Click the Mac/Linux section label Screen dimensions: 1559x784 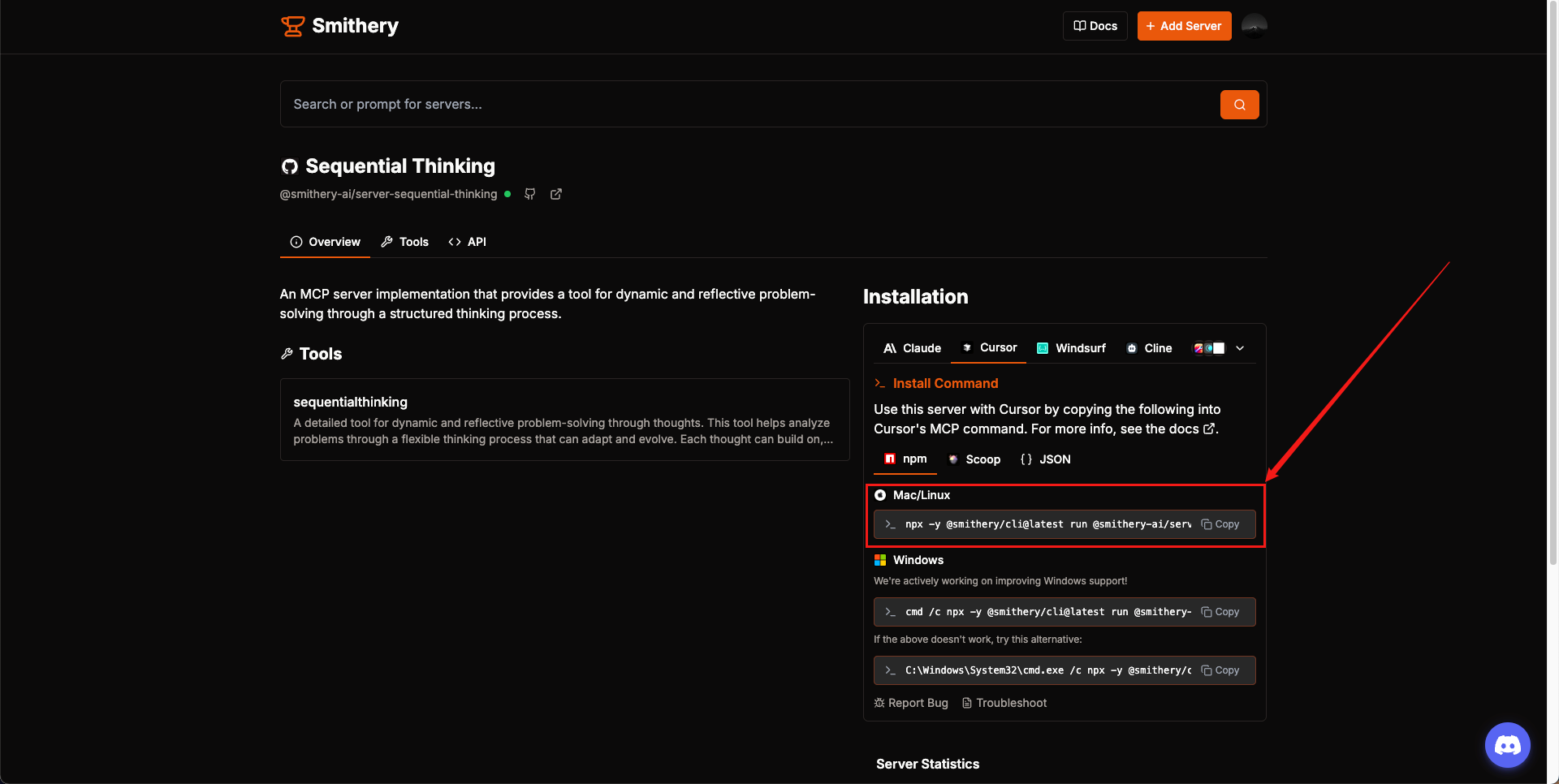(x=921, y=495)
